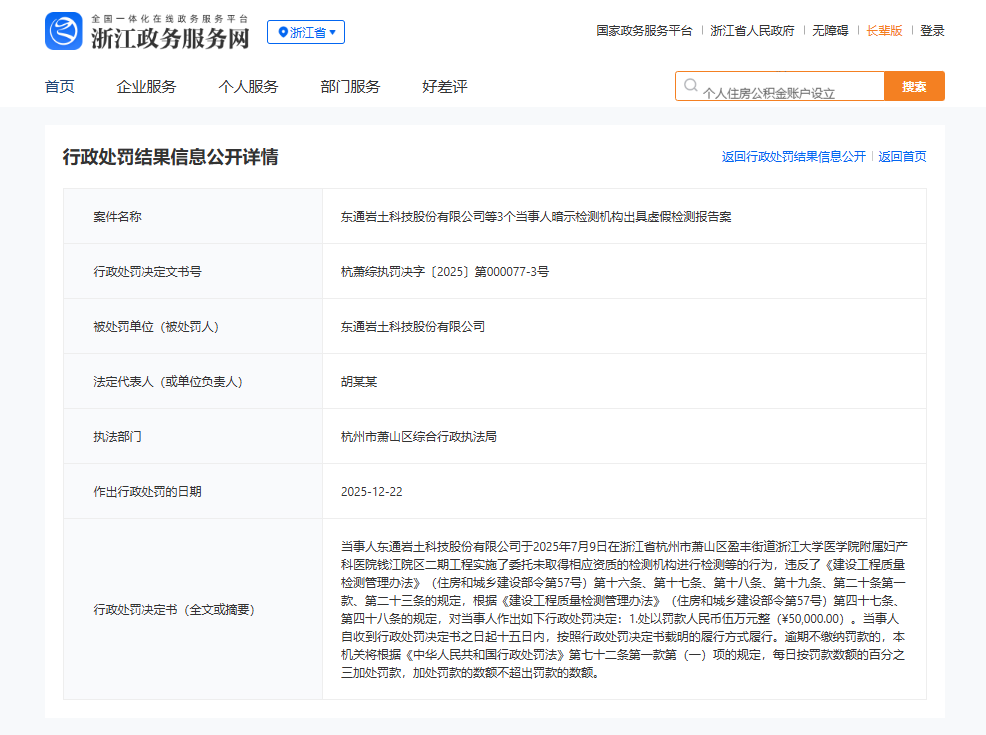Open the 国家政务服务平台 link
986x735 pixels.
(x=643, y=31)
